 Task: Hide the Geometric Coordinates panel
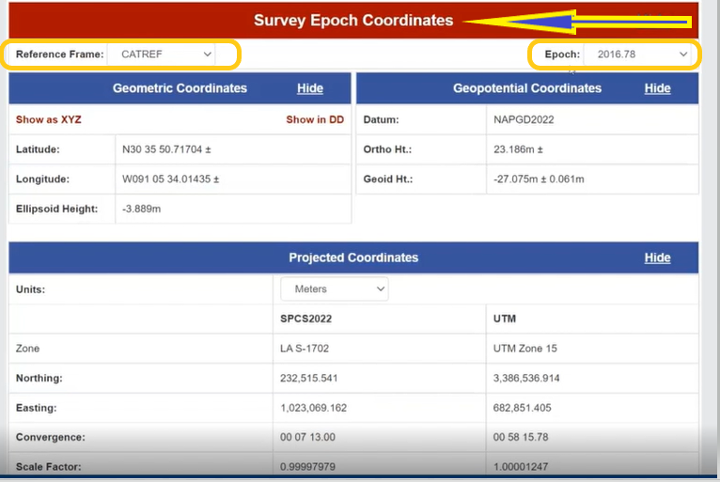pyautogui.click(x=310, y=88)
